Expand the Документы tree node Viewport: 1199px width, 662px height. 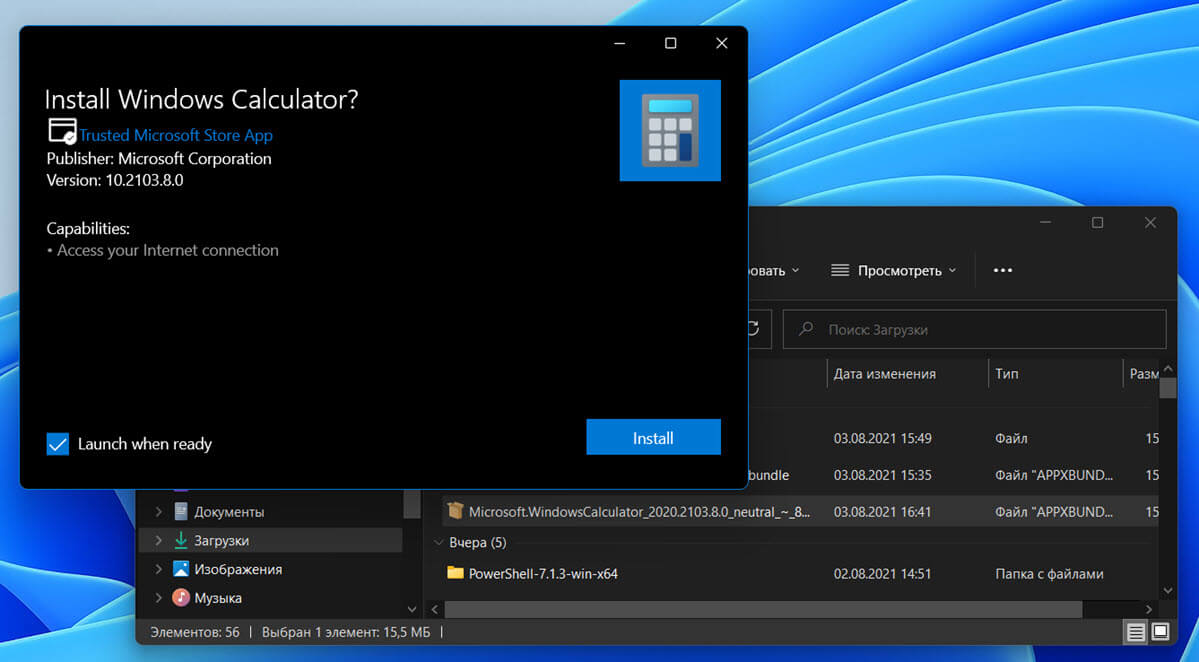point(158,512)
